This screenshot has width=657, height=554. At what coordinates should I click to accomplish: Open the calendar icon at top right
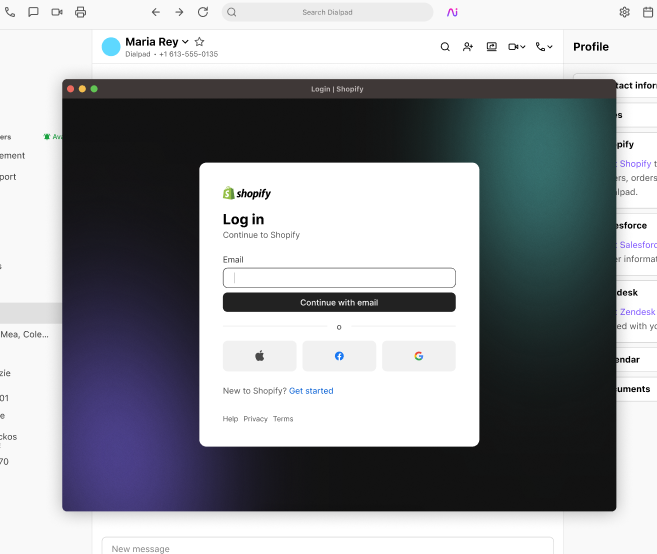point(648,12)
